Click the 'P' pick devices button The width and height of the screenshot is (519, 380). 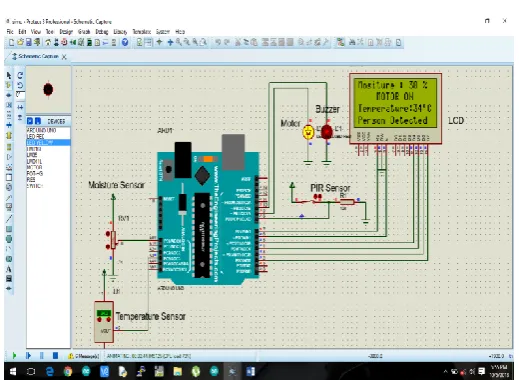click(x=30, y=121)
